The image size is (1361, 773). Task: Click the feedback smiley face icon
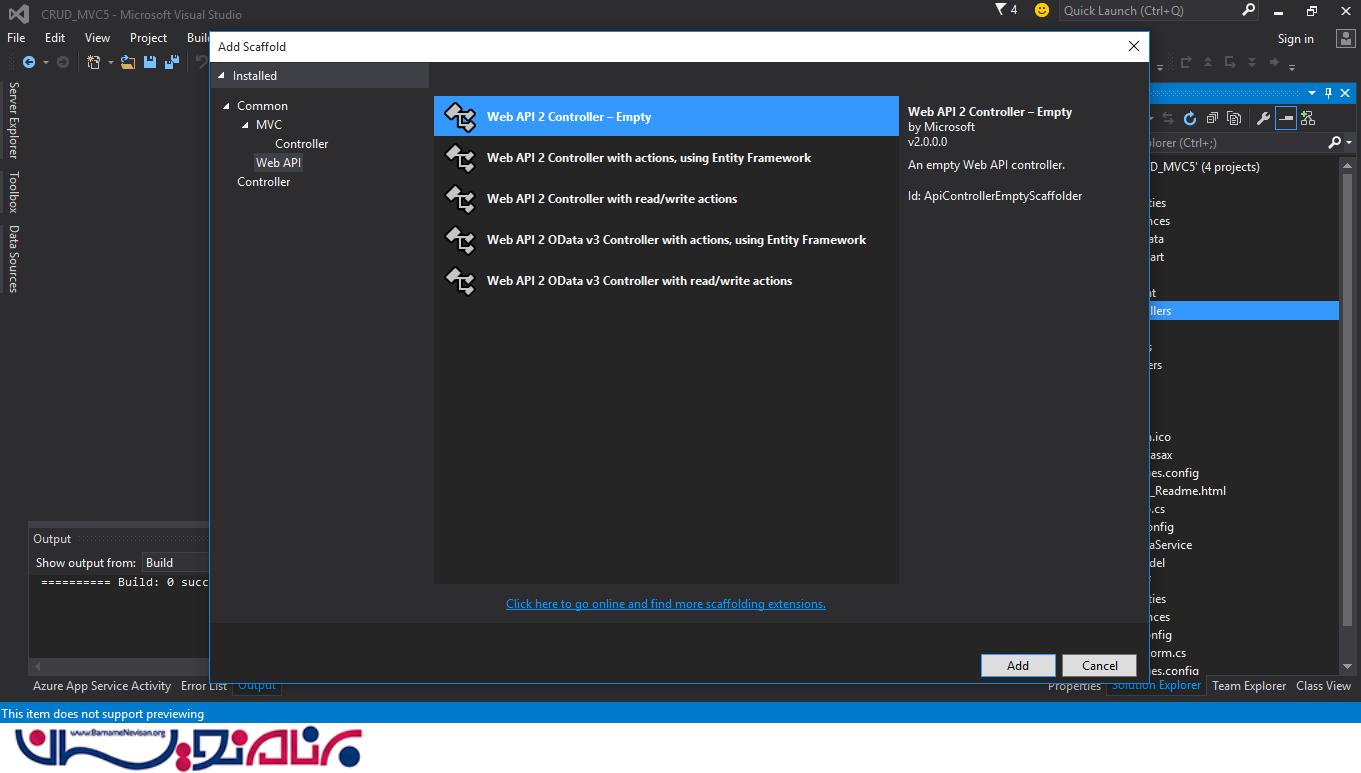pos(1042,10)
